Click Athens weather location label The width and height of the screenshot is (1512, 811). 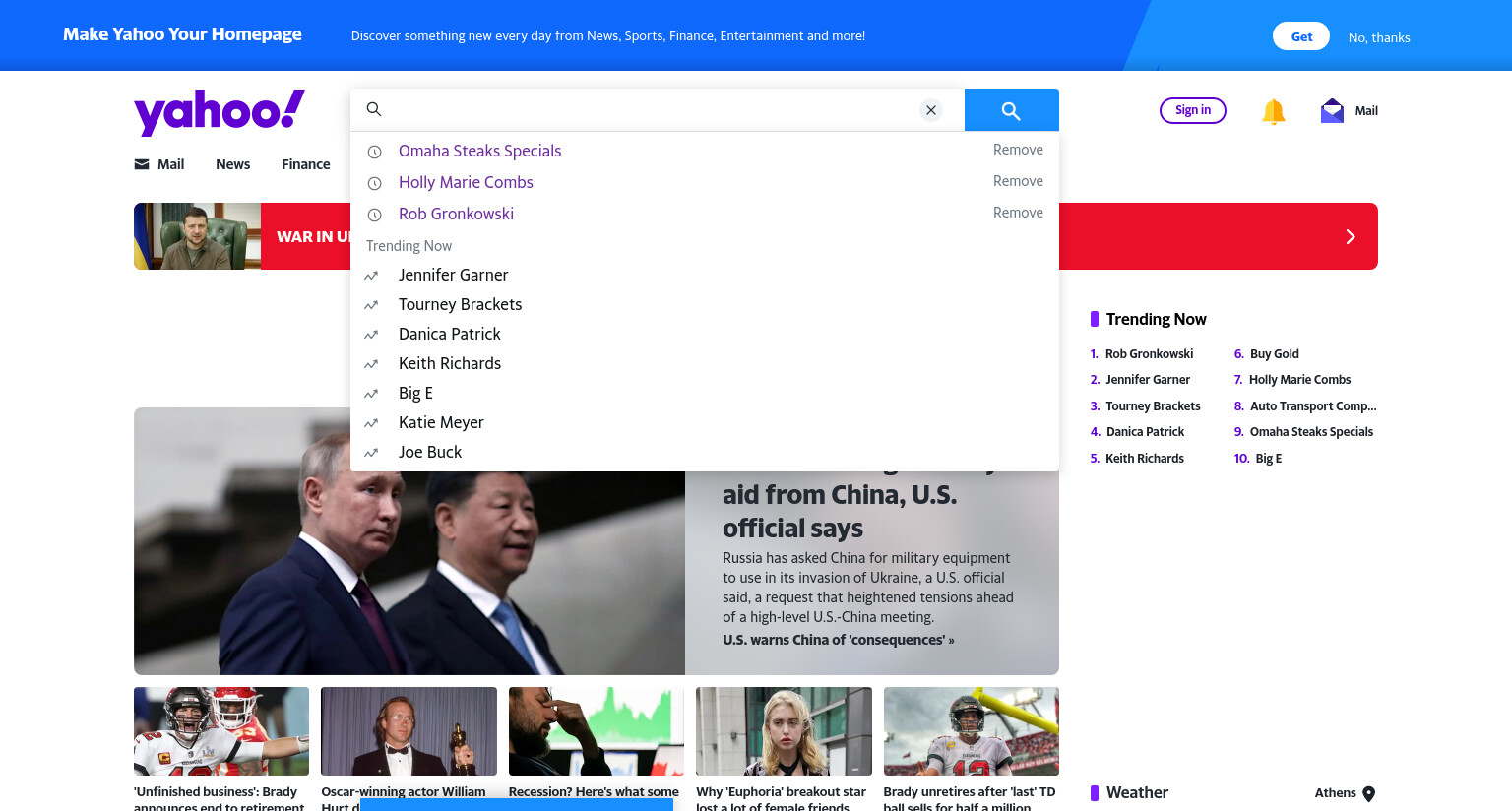coord(1335,793)
